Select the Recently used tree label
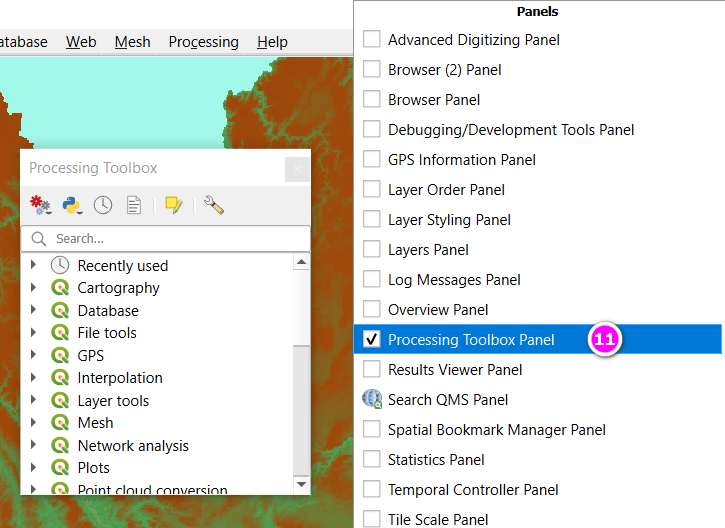The width and height of the screenshot is (725, 528). (123, 265)
